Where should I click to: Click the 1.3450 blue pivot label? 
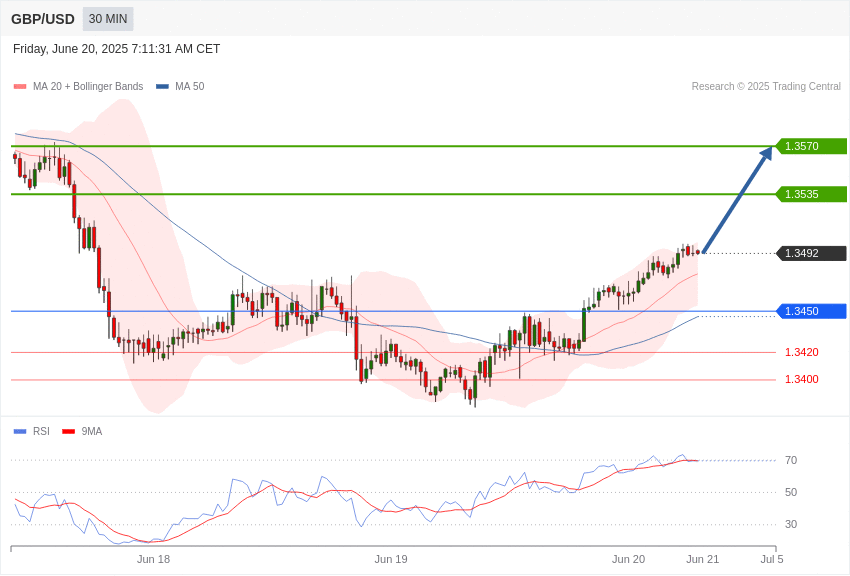(812, 311)
